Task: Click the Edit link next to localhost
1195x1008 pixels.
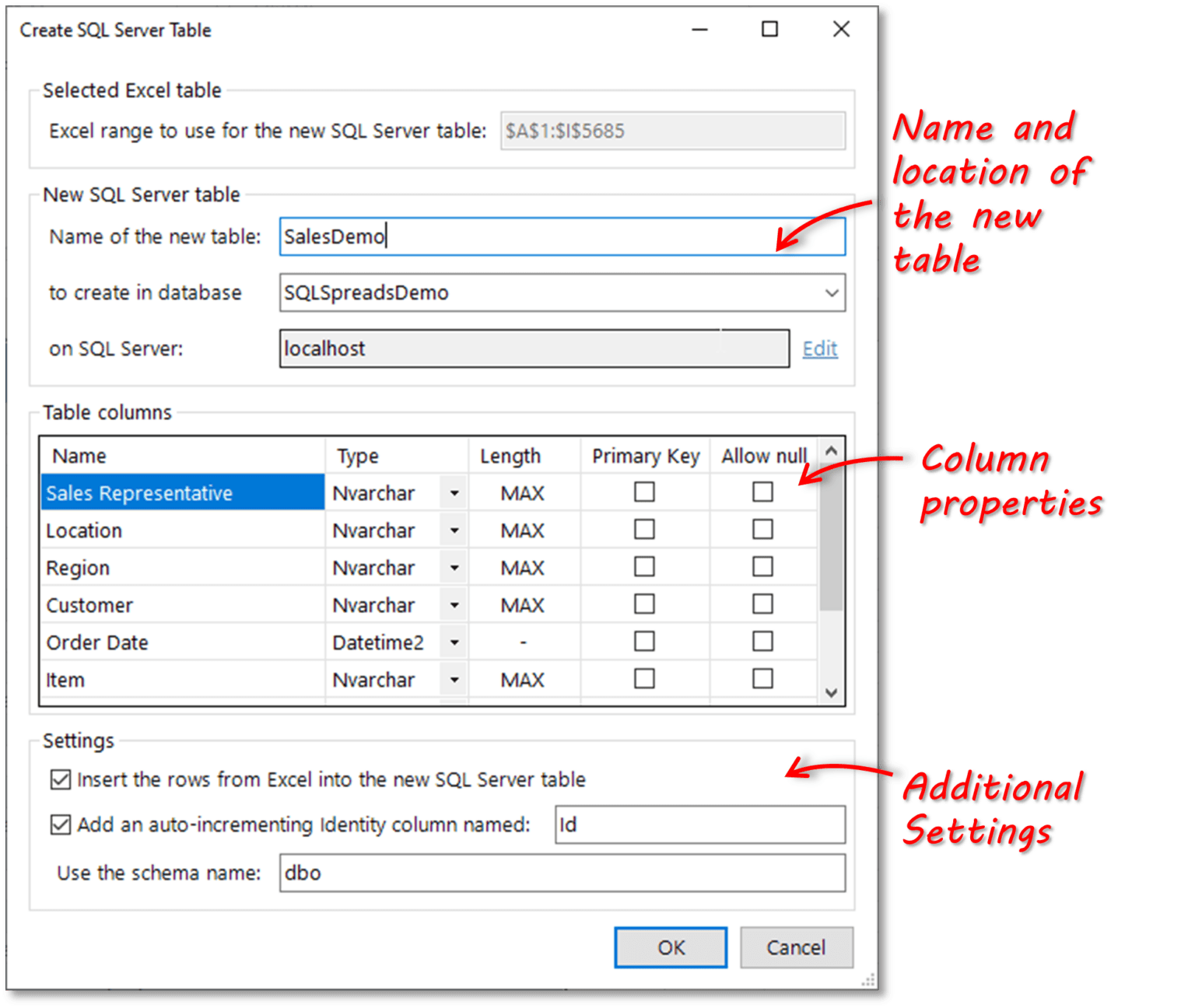Action: [x=819, y=348]
